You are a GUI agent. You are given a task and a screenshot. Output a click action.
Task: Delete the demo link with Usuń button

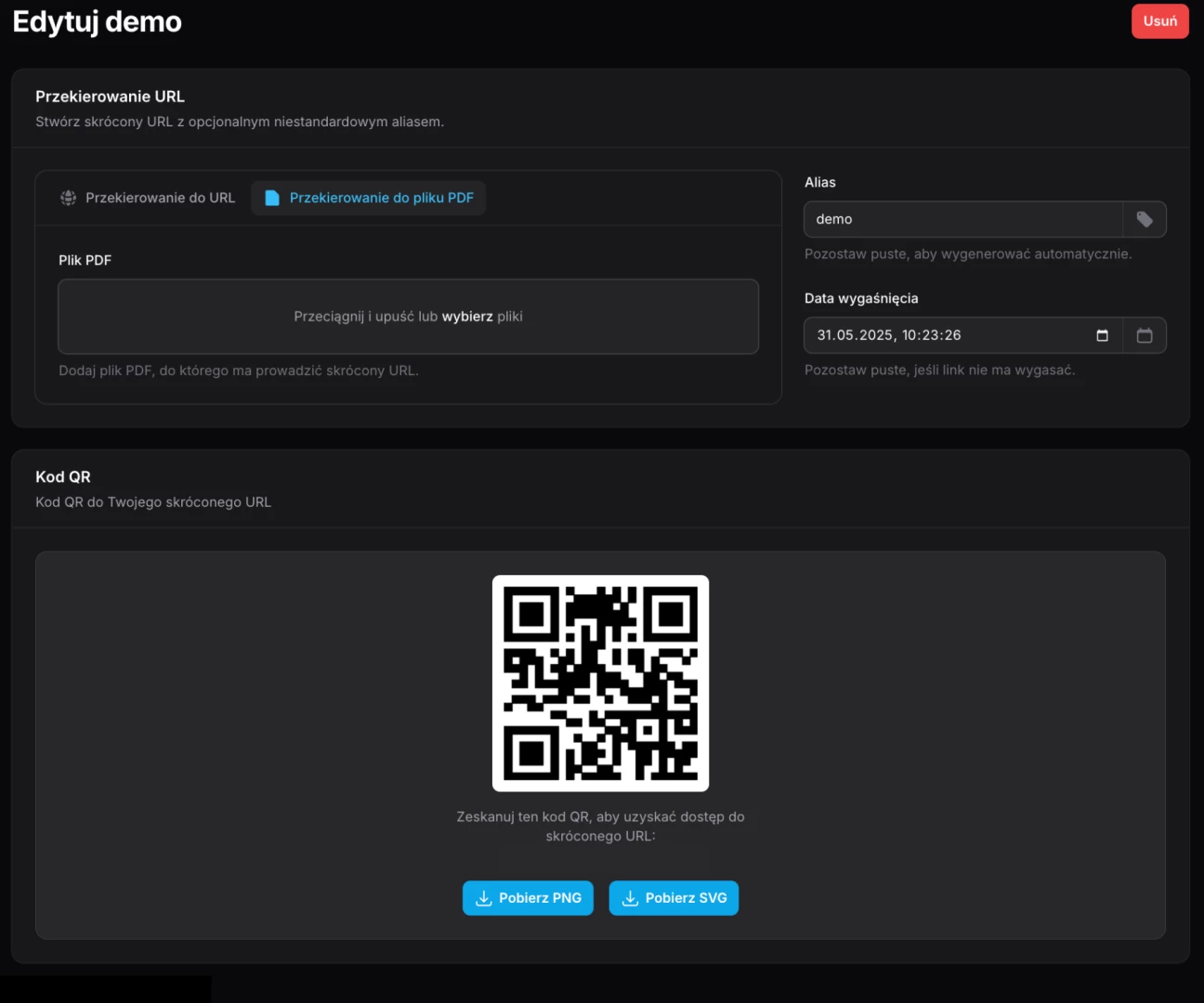click(x=1159, y=21)
